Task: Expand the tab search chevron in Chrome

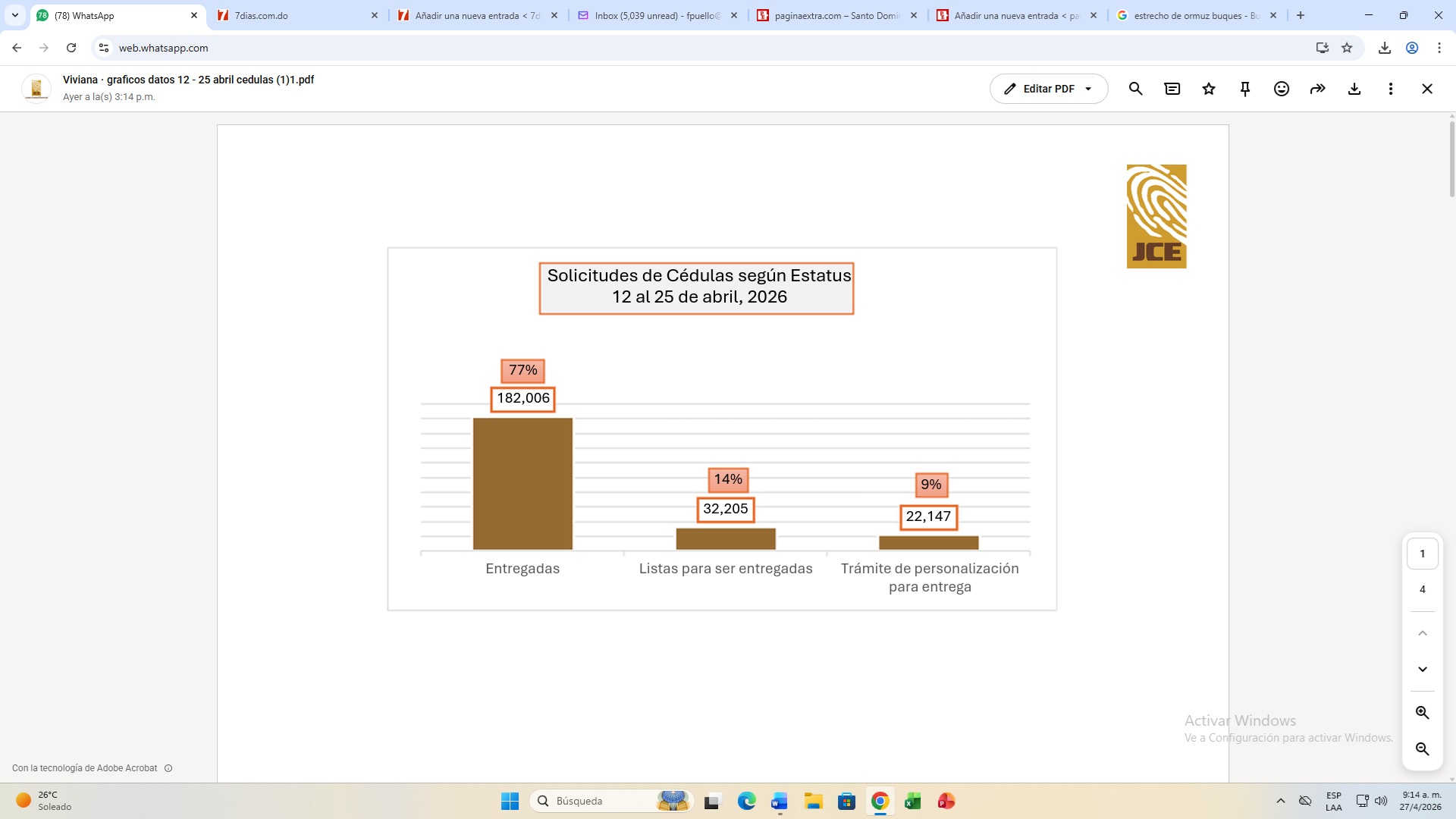Action: click(x=15, y=15)
